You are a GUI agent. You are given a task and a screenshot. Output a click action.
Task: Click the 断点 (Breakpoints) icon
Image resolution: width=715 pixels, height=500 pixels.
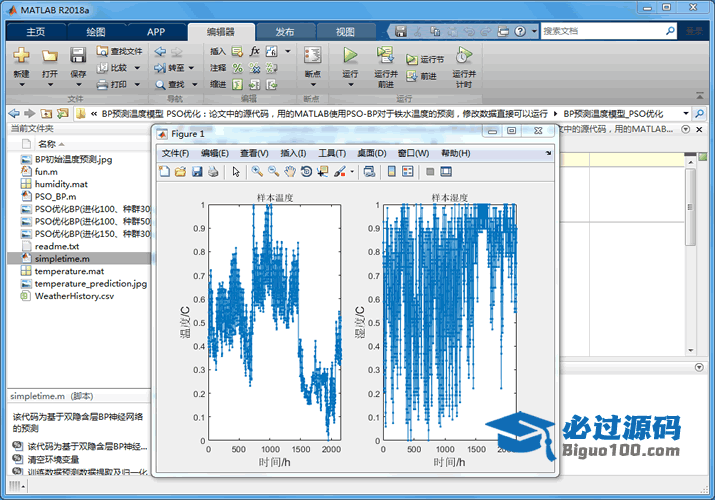(x=313, y=56)
